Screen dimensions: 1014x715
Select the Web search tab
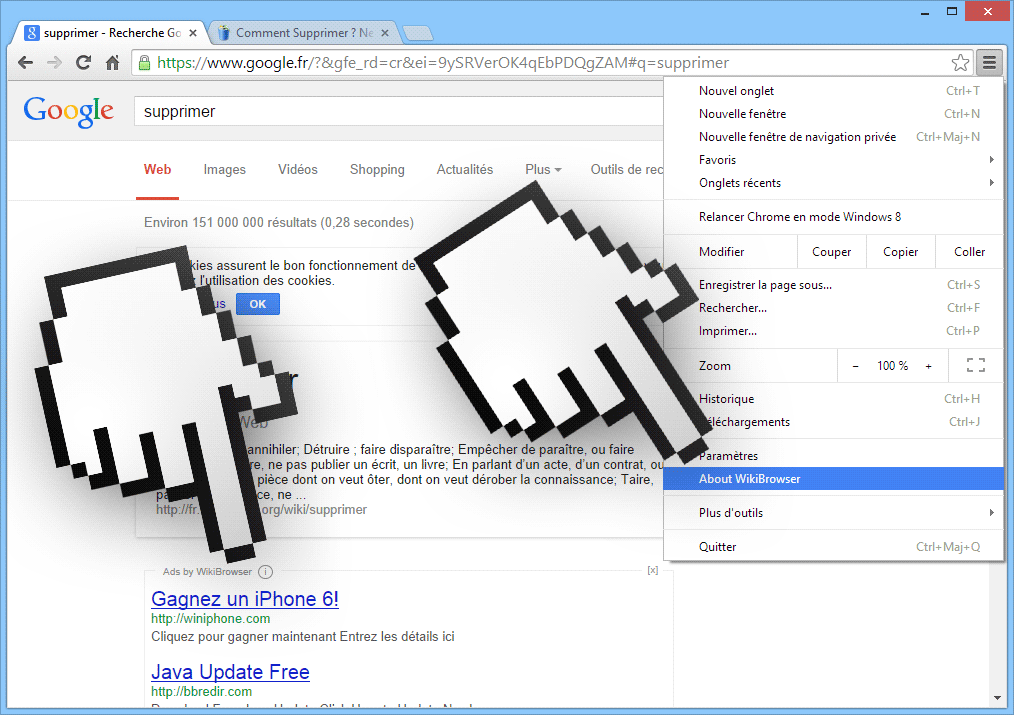coord(157,169)
